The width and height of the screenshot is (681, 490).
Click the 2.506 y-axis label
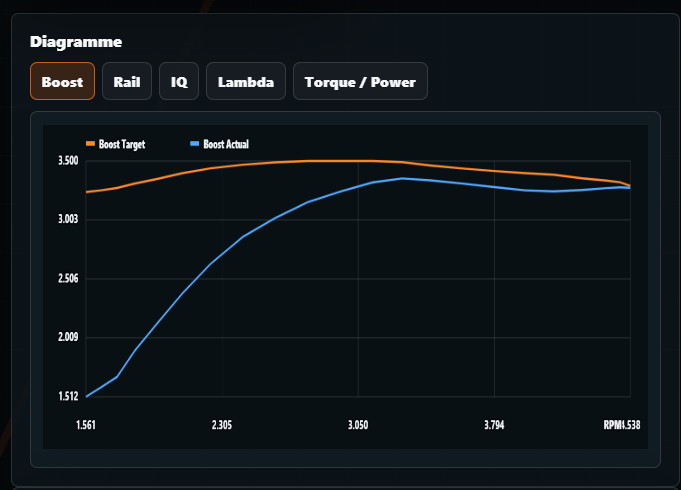click(x=68, y=278)
